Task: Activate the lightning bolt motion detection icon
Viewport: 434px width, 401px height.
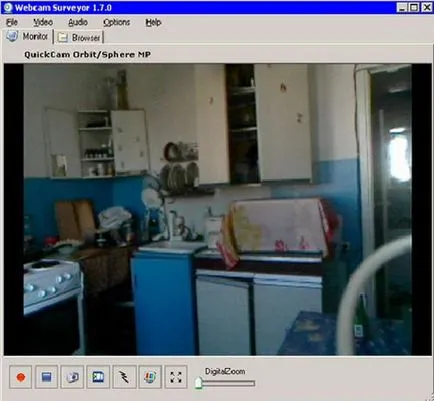Action: (x=124, y=377)
